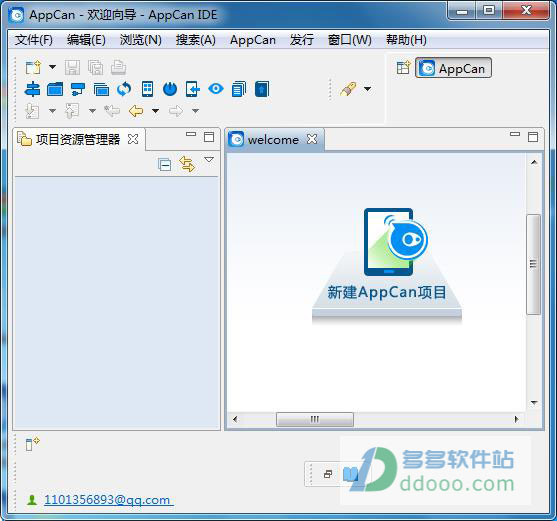
Task: Click the grey forward arrow icon
Action: coord(176,111)
